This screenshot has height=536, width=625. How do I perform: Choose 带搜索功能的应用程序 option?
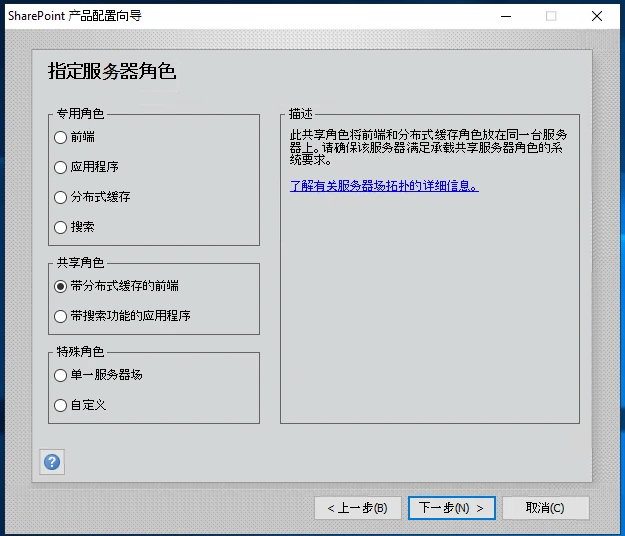60,316
